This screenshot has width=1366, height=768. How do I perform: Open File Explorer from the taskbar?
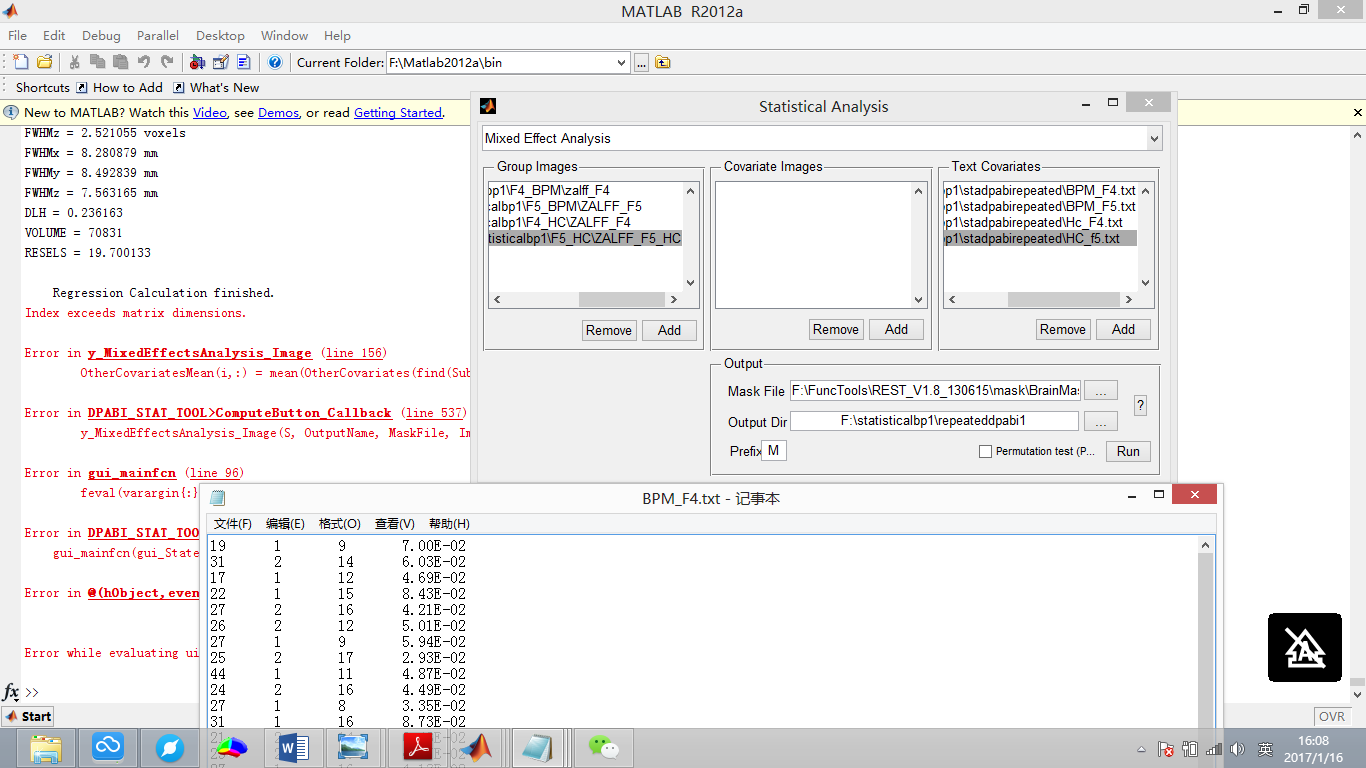[46, 747]
